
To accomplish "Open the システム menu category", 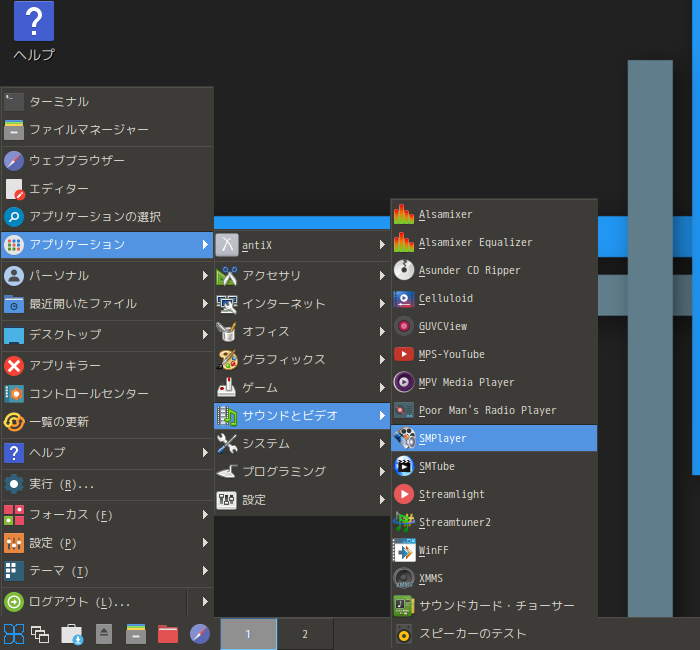I will 302,444.
